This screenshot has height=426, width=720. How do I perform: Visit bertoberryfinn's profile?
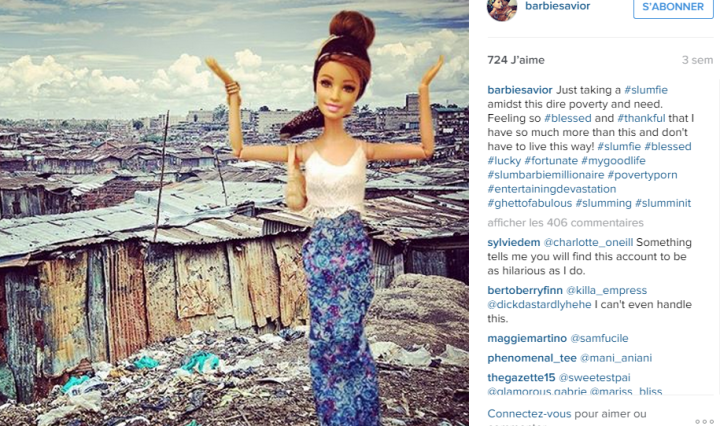click(x=525, y=291)
